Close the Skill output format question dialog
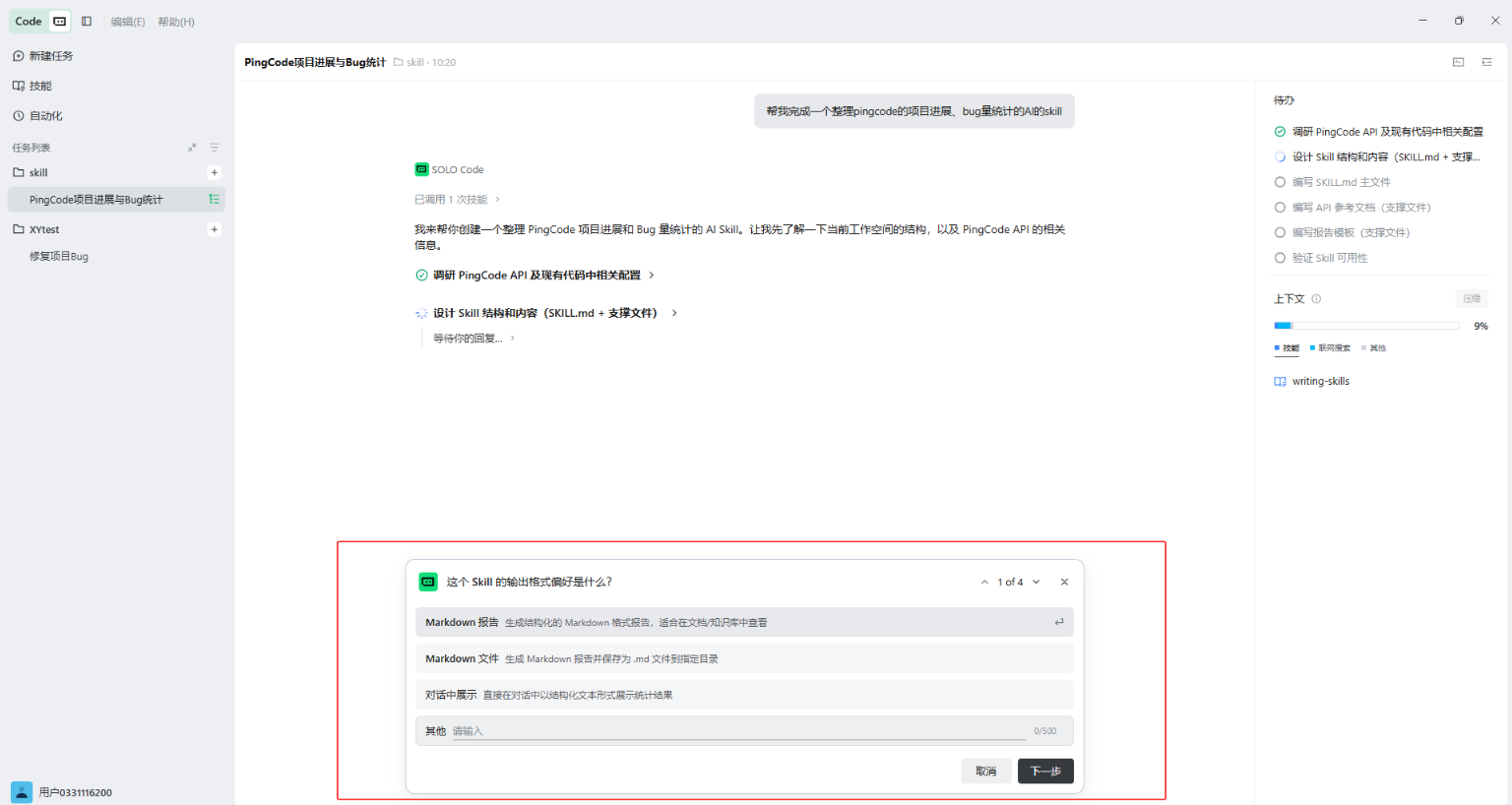Image resolution: width=1512 pixels, height=805 pixels. 1064,582
